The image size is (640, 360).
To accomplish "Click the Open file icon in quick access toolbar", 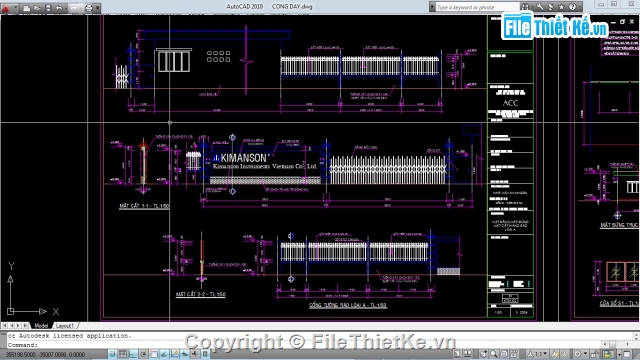I will (37, 8).
